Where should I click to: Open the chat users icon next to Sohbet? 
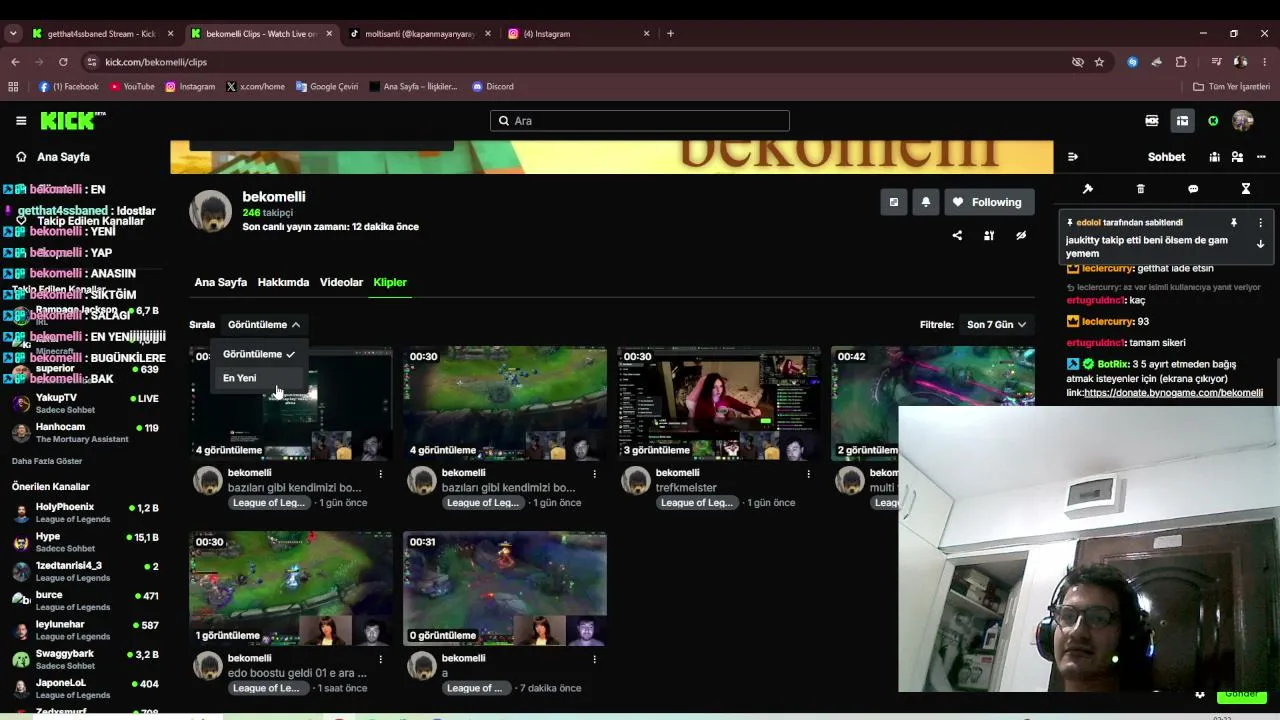coord(1237,157)
